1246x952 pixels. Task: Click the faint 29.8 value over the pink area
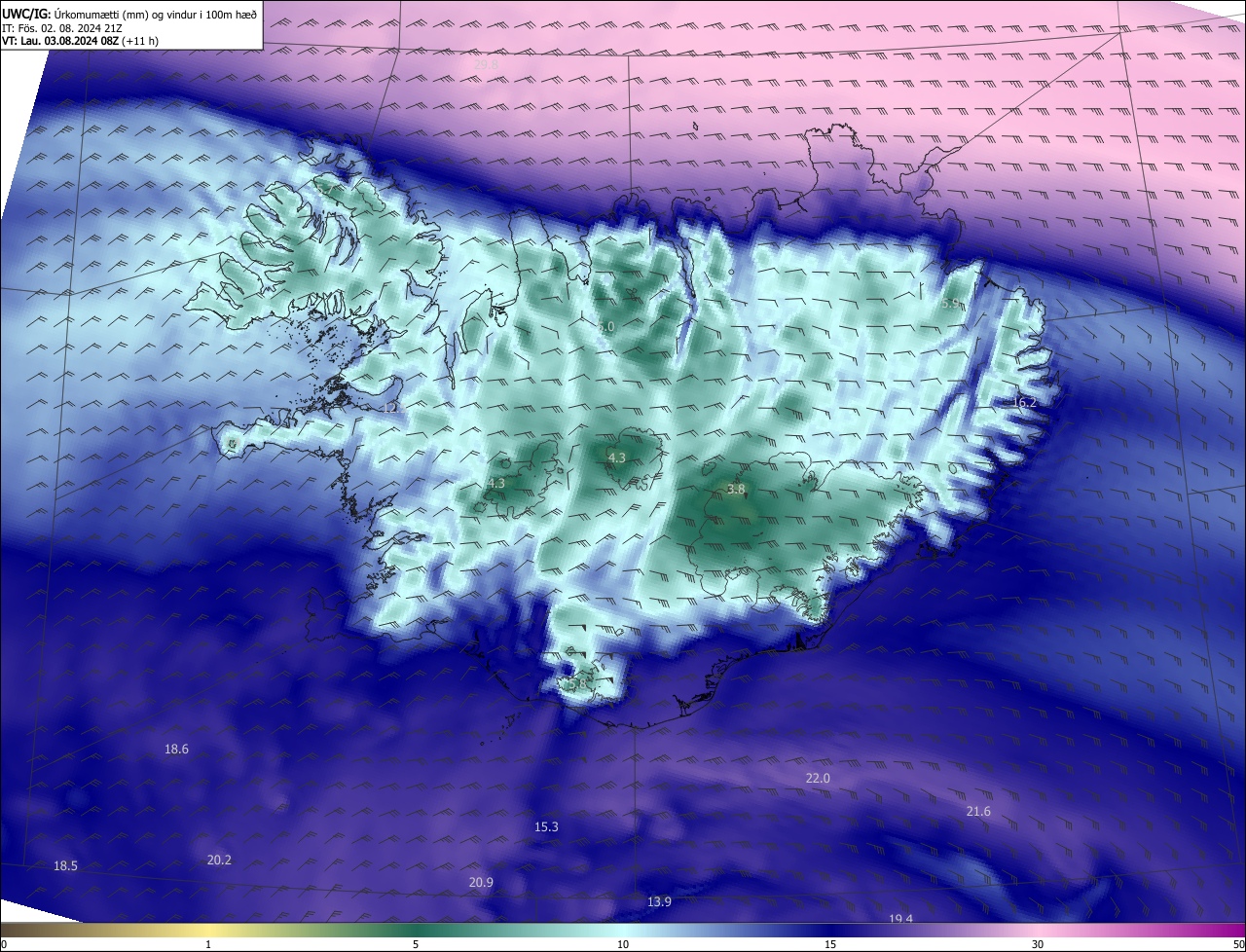click(x=487, y=64)
